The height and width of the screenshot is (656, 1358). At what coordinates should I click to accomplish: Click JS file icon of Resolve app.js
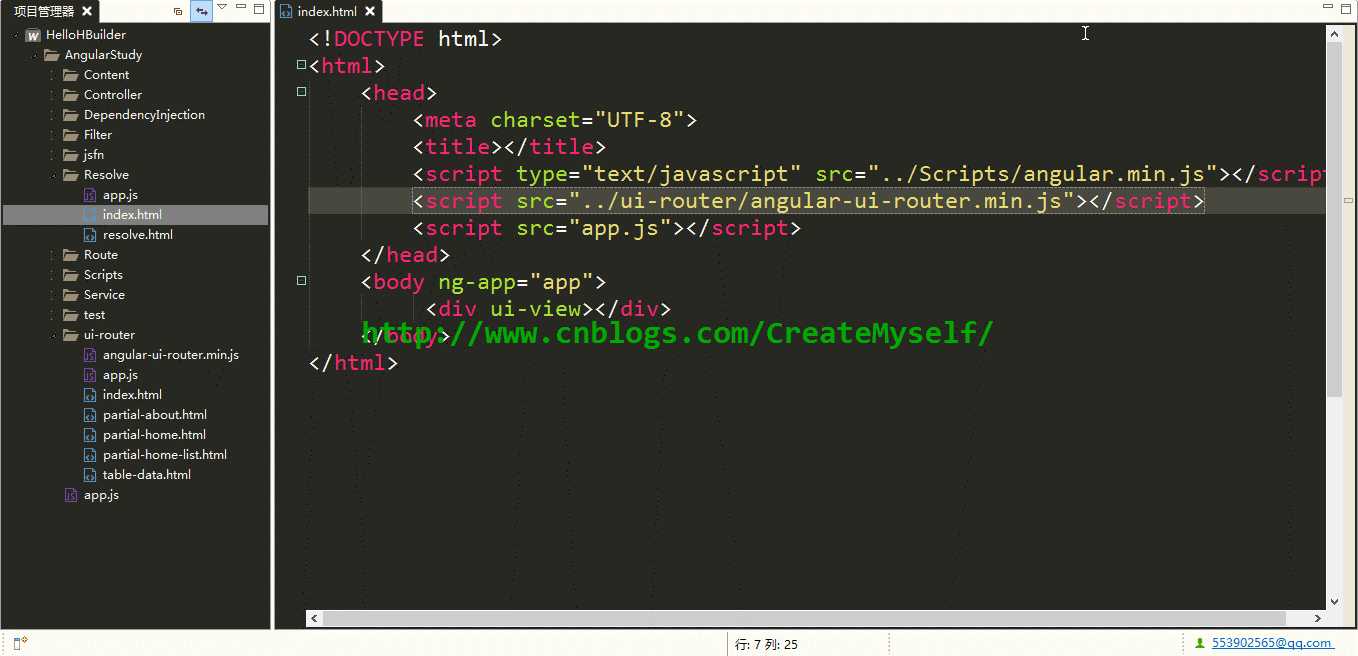(x=90, y=195)
